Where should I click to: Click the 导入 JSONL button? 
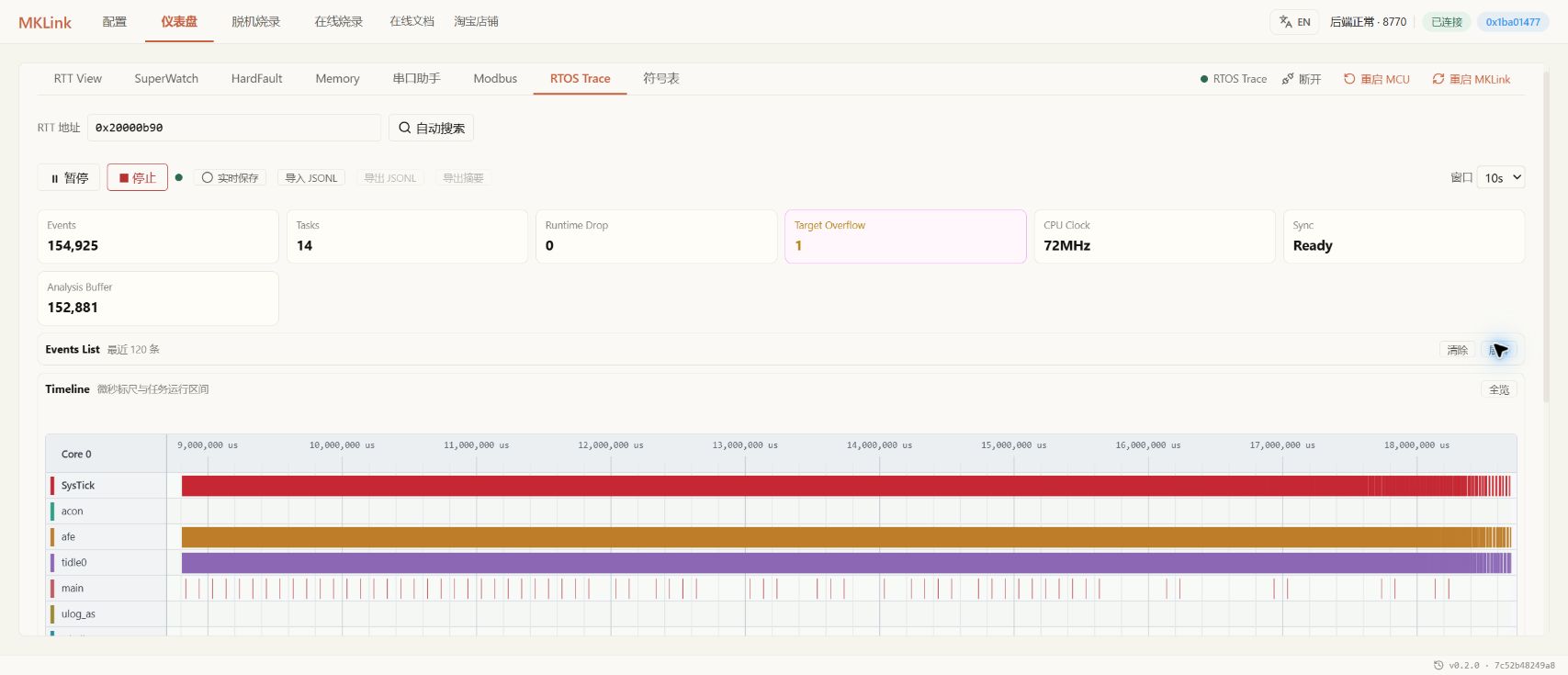click(x=311, y=178)
